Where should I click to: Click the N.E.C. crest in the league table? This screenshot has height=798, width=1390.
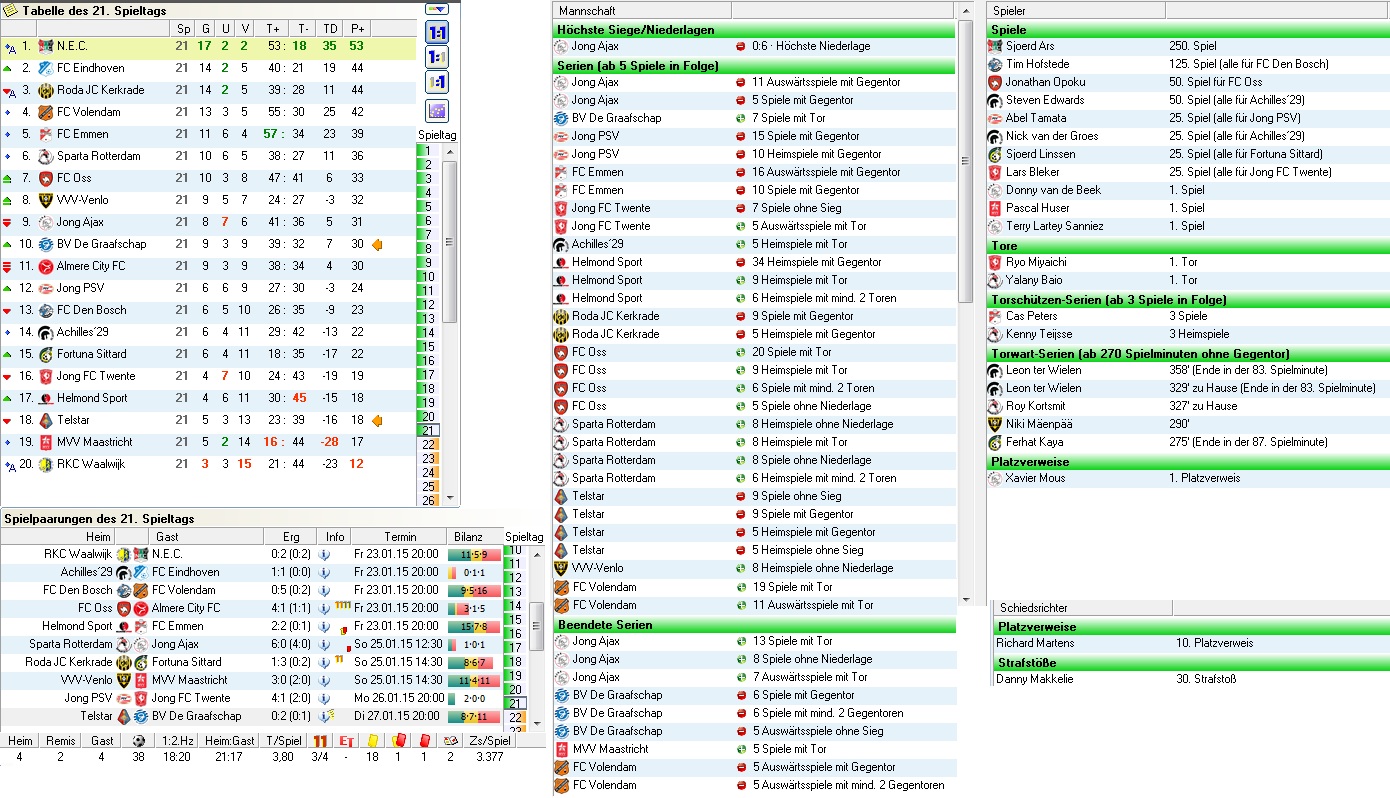(x=45, y=46)
